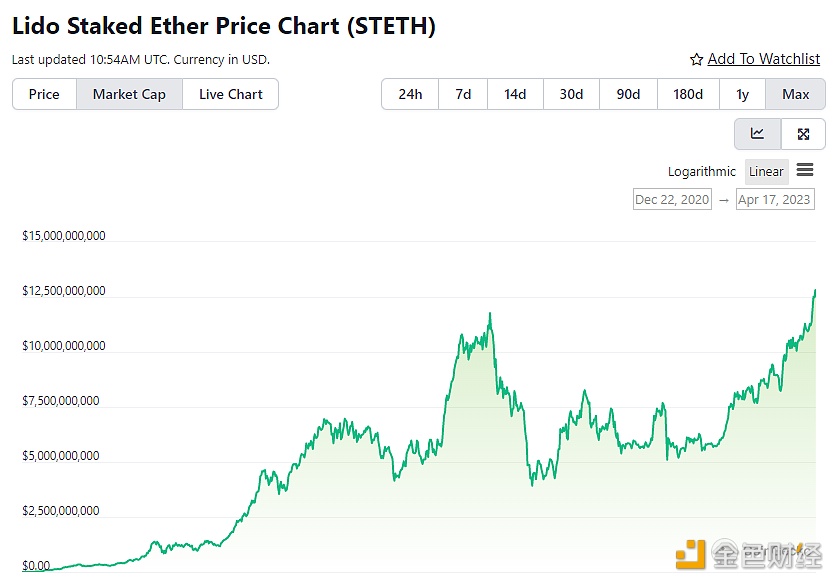
Task: Choose the 180d time range
Action: pyautogui.click(x=688, y=95)
